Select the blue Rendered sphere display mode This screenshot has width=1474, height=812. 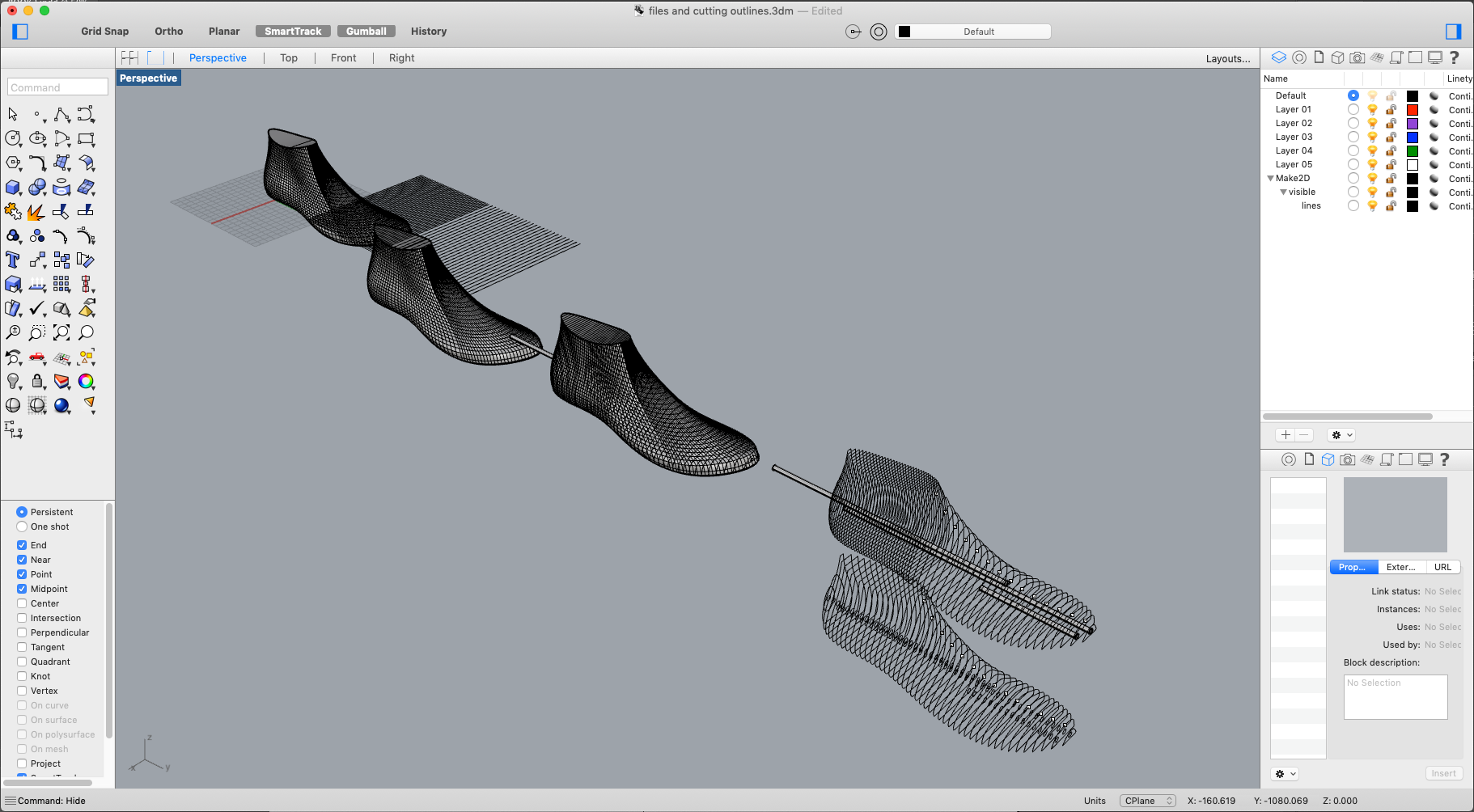(x=61, y=405)
